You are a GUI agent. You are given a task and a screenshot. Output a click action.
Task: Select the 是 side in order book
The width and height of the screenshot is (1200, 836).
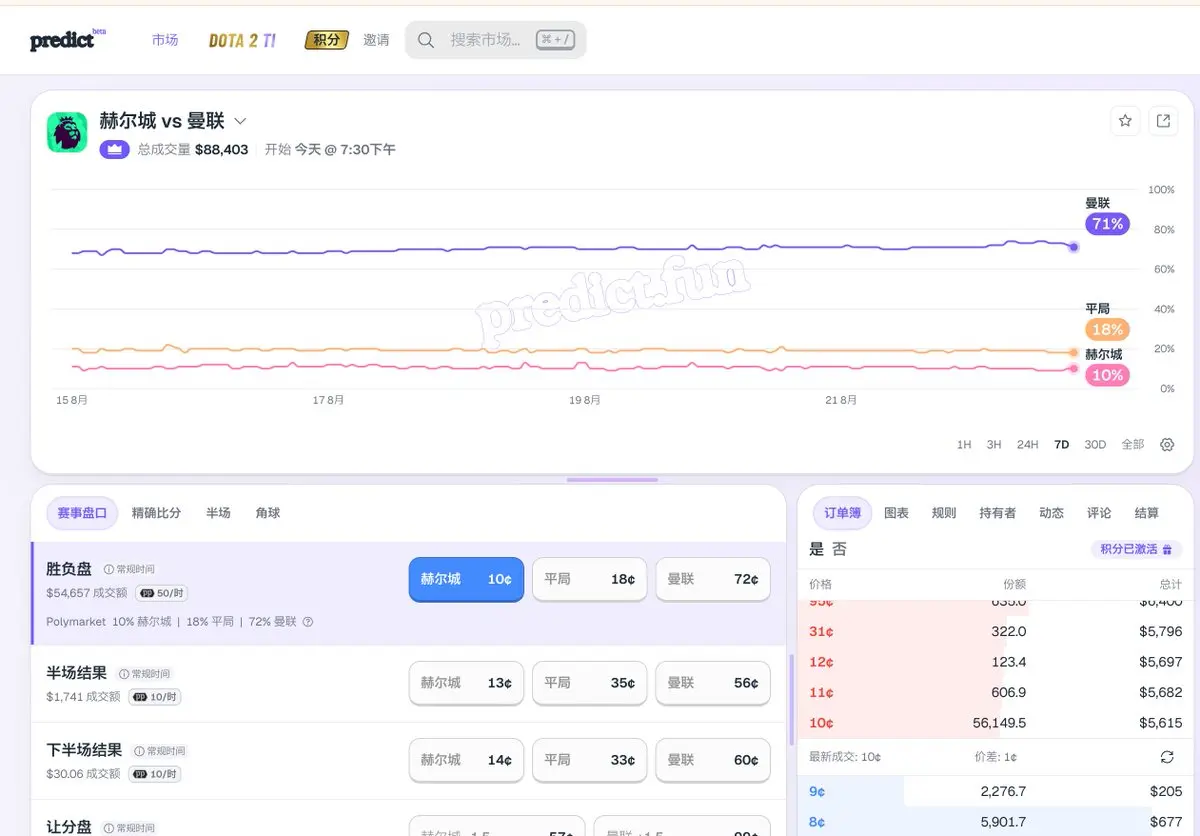(x=816, y=549)
